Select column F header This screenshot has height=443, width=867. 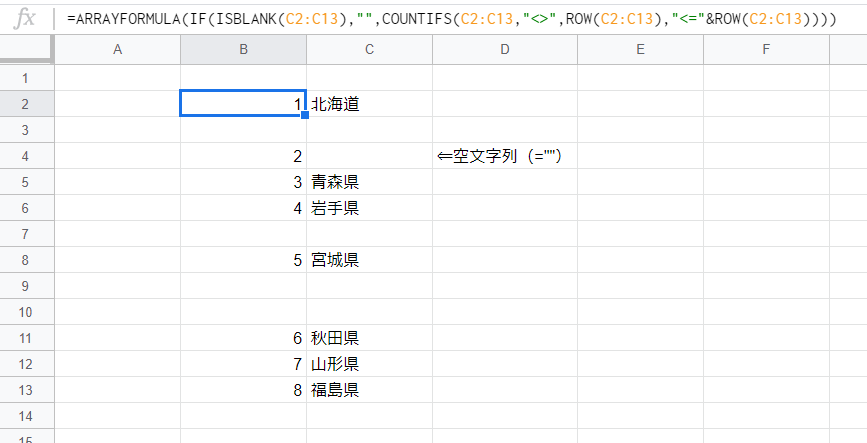pos(766,49)
